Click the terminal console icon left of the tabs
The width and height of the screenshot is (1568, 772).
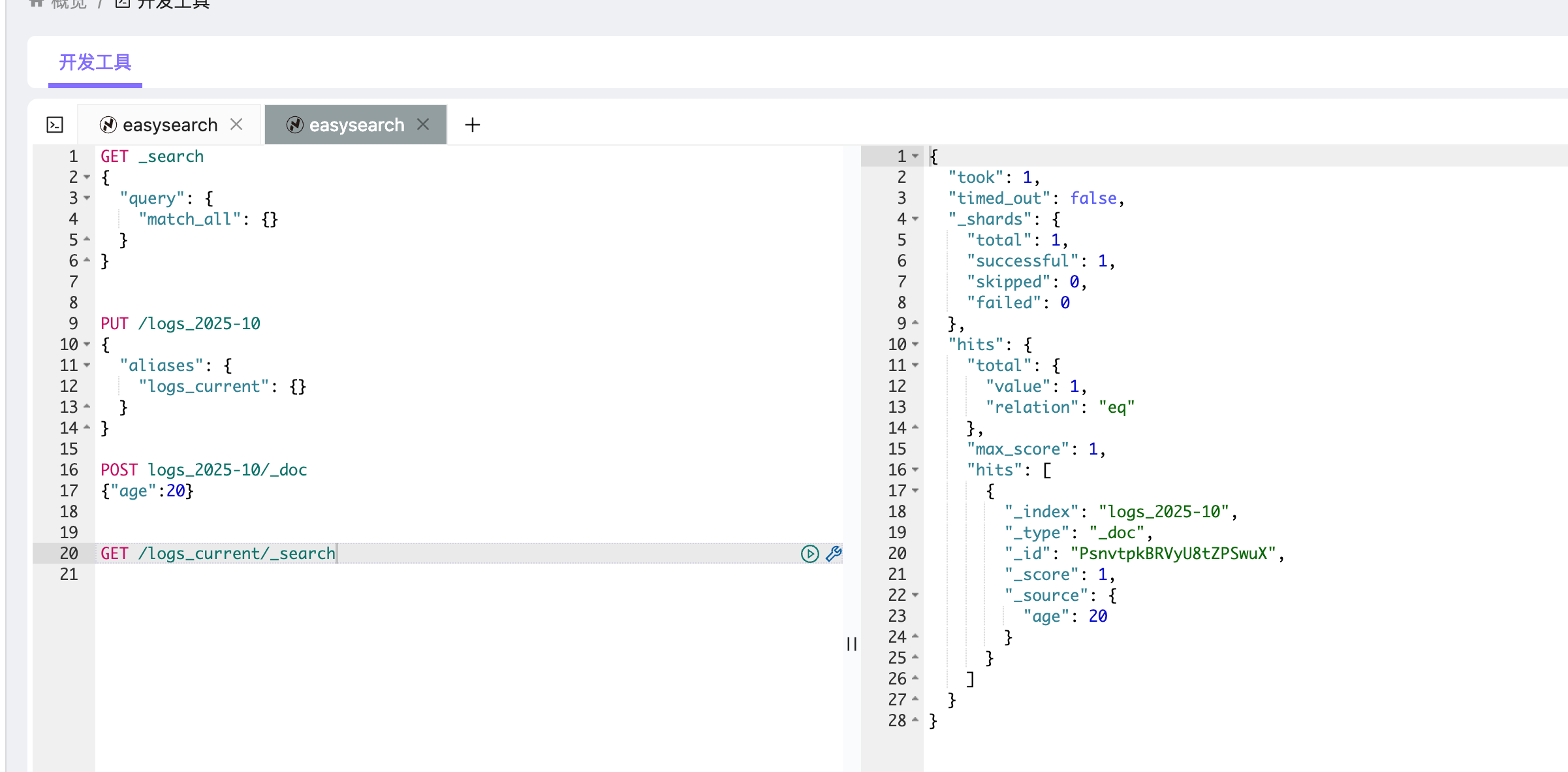click(55, 125)
